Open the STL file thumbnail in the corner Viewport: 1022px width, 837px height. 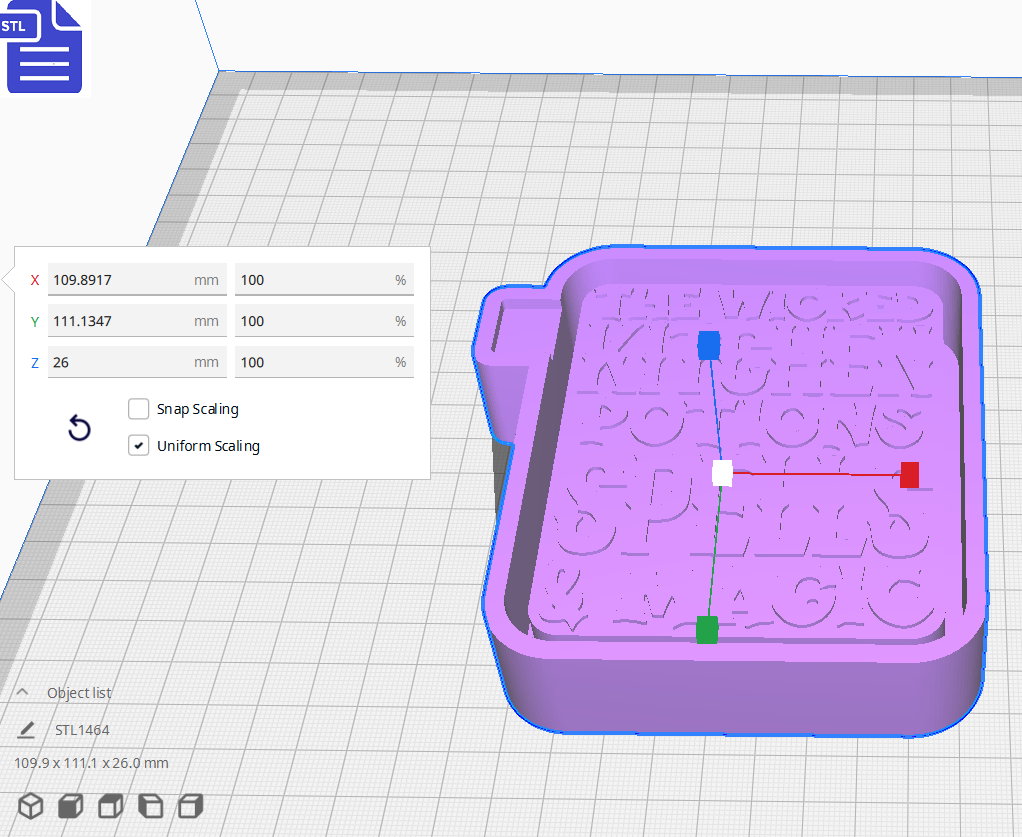coord(44,47)
